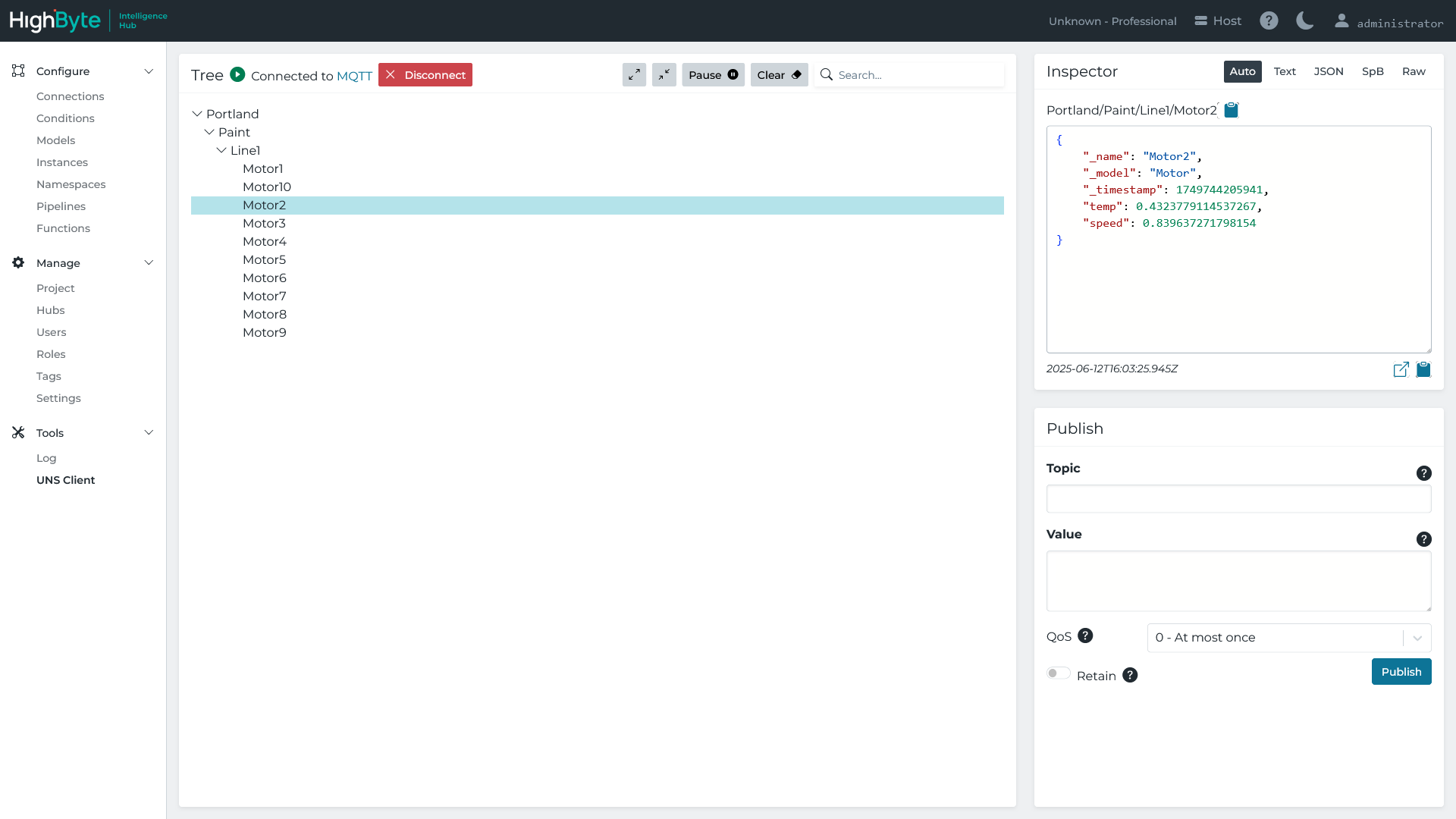Switch inspector to Text view

[x=1285, y=71]
